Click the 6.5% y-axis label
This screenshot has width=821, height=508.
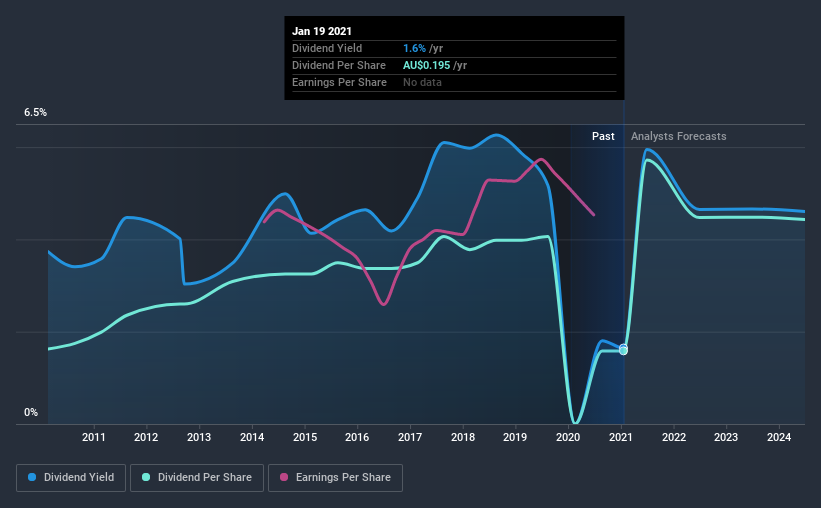coord(35,113)
